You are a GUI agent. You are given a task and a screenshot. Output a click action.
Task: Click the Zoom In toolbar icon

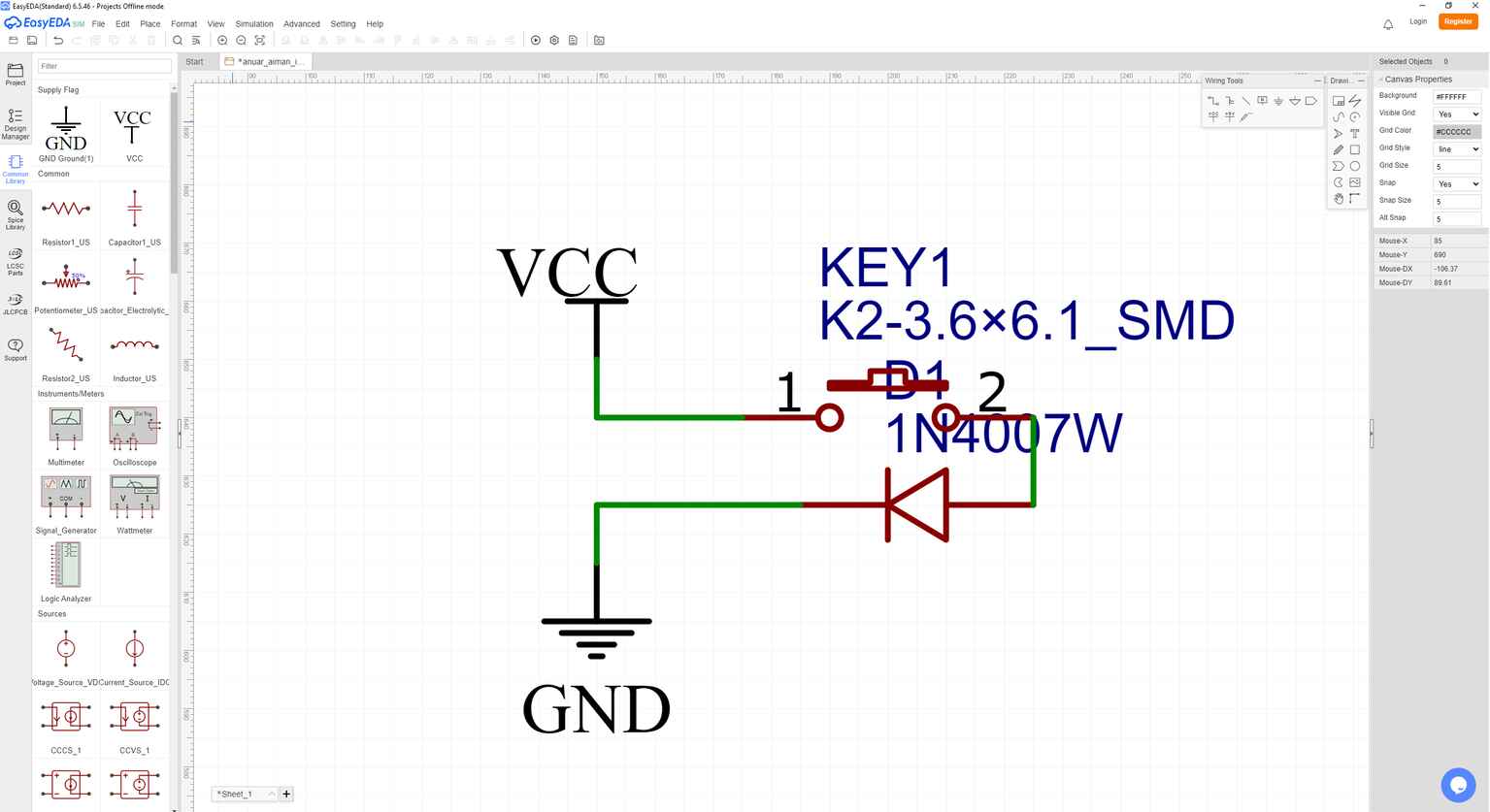point(222,40)
